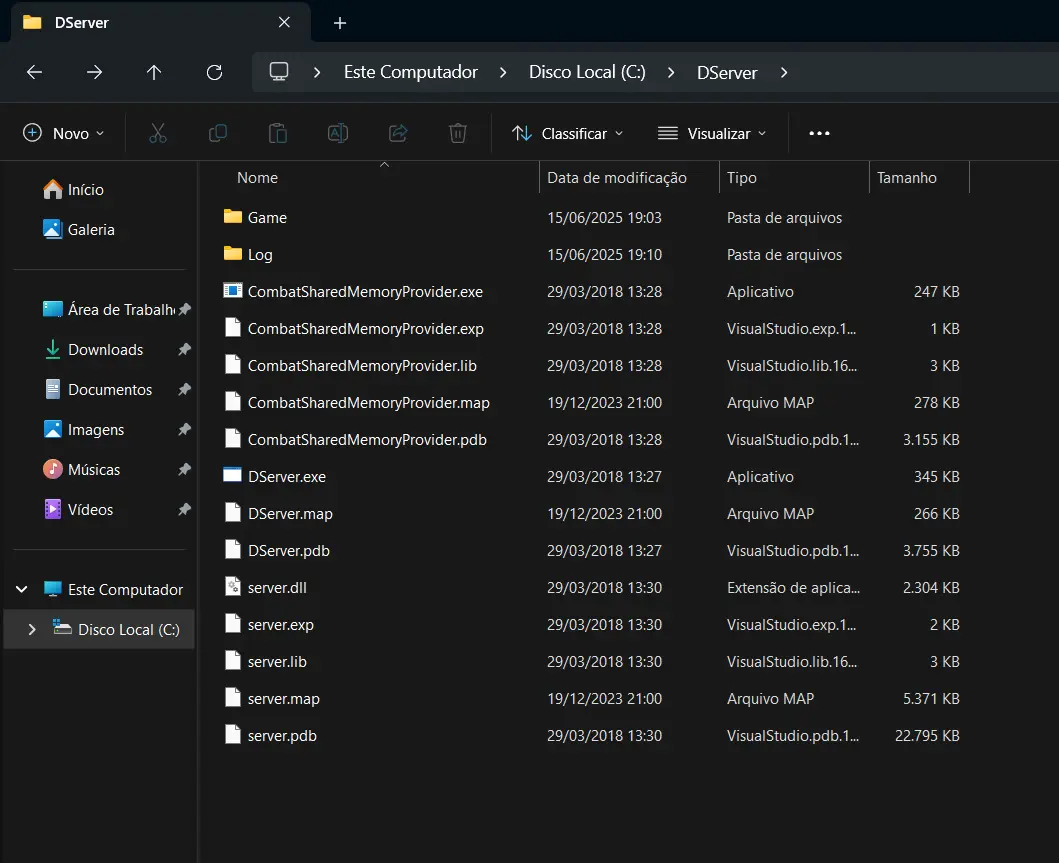Expand chevron after DServer in address bar
This screenshot has height=863, width=1059.
click(783, 72)
